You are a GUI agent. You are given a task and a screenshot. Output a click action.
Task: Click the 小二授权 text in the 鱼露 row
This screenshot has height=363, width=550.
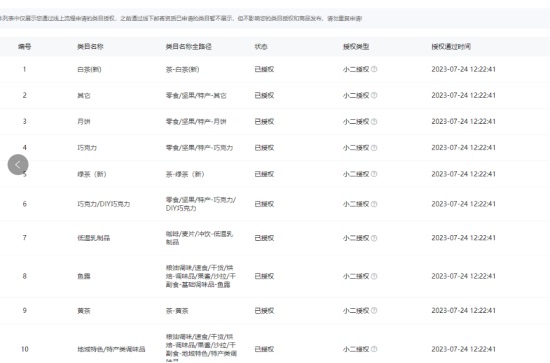coord(356,276)
